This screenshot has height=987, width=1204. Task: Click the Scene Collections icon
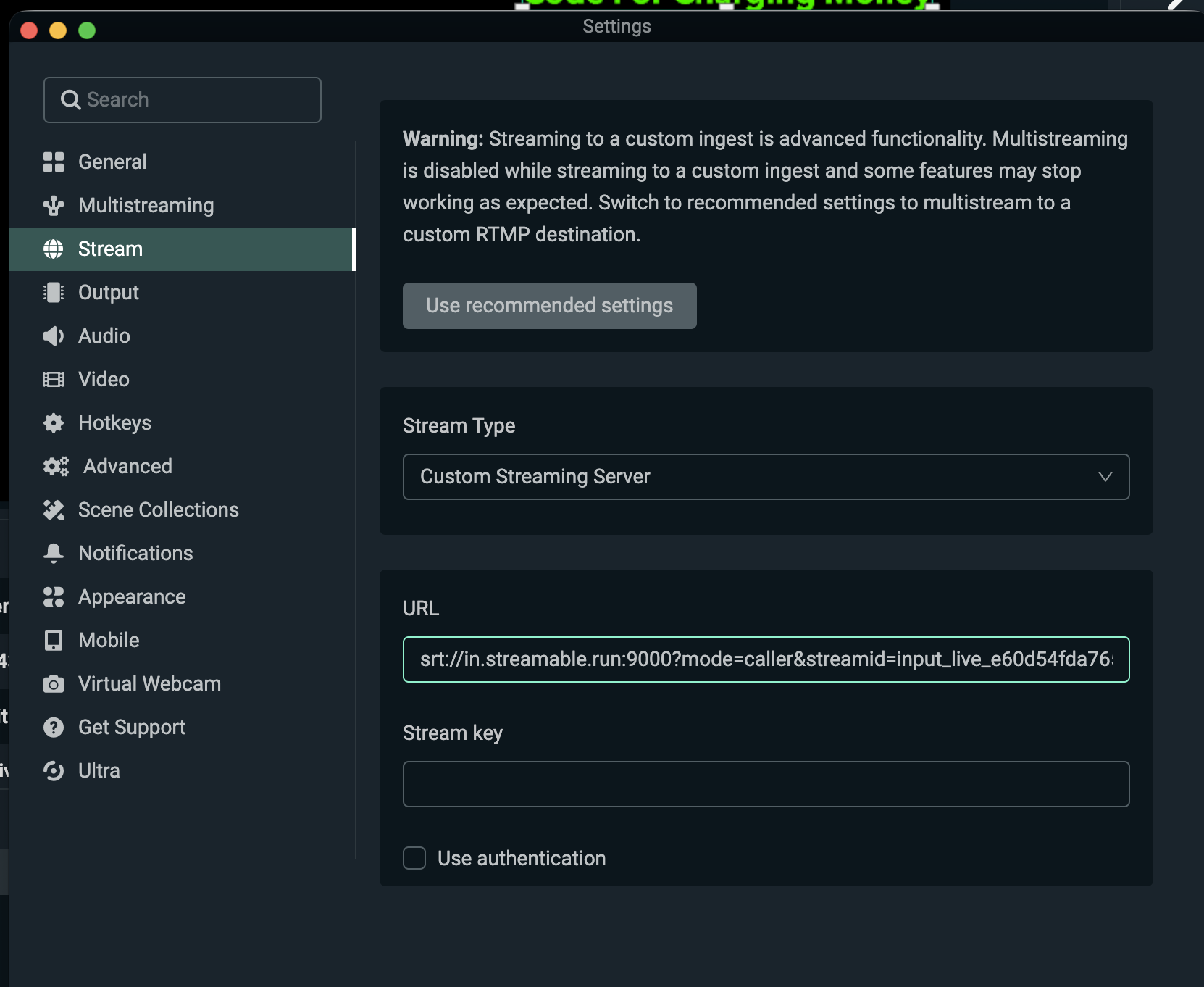[x=54, y=510]
